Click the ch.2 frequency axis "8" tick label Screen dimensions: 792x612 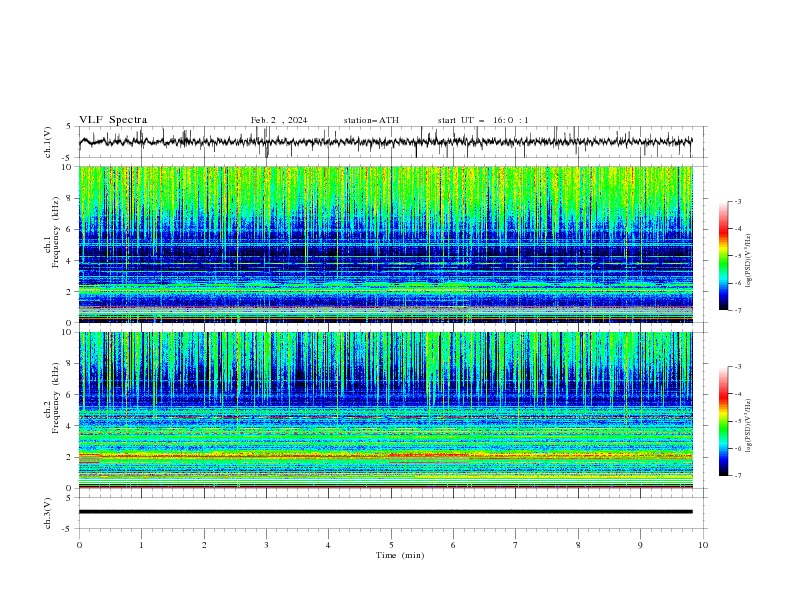click(70, 364)
